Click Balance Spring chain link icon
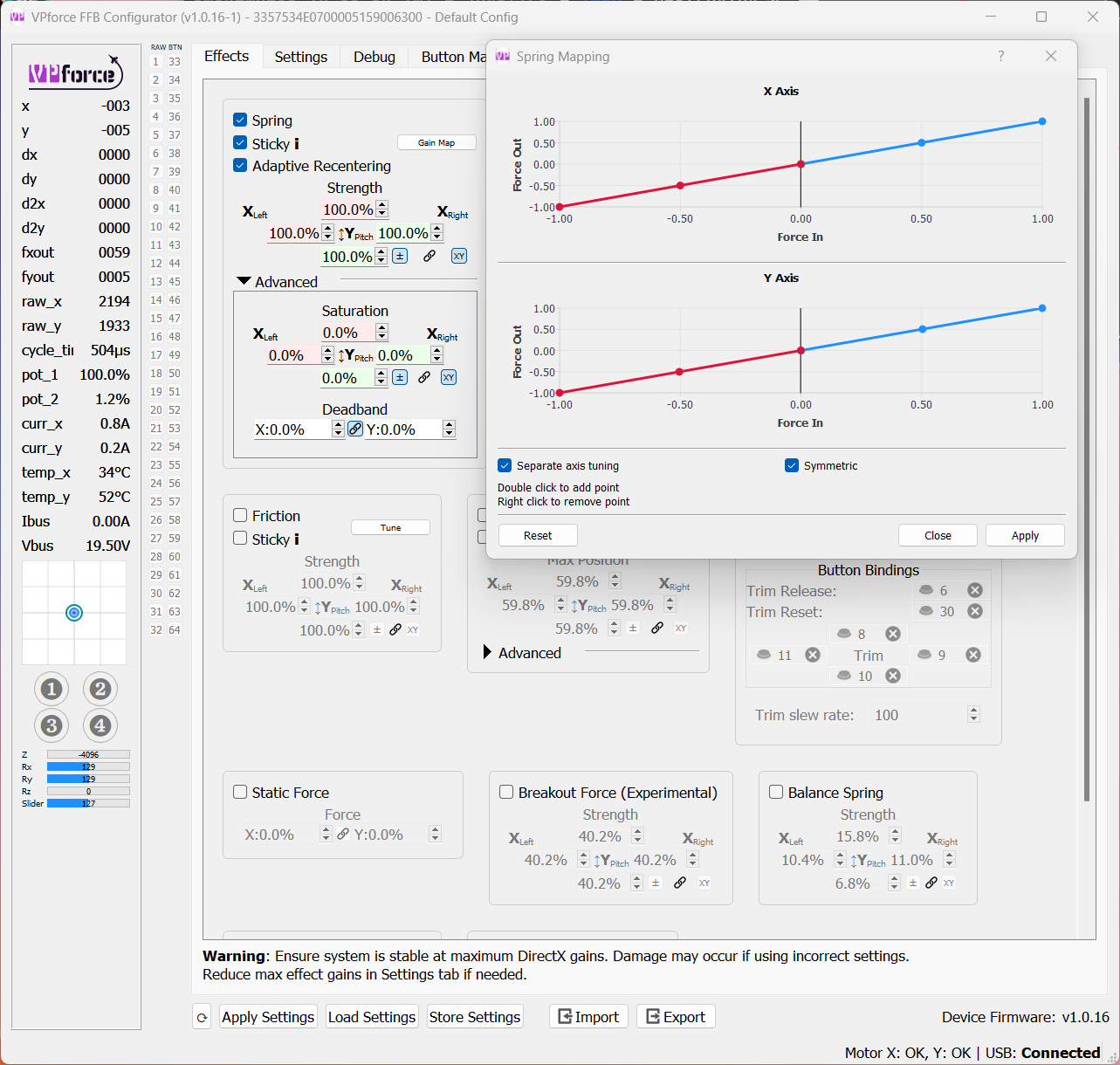 [x=931, y=883]
